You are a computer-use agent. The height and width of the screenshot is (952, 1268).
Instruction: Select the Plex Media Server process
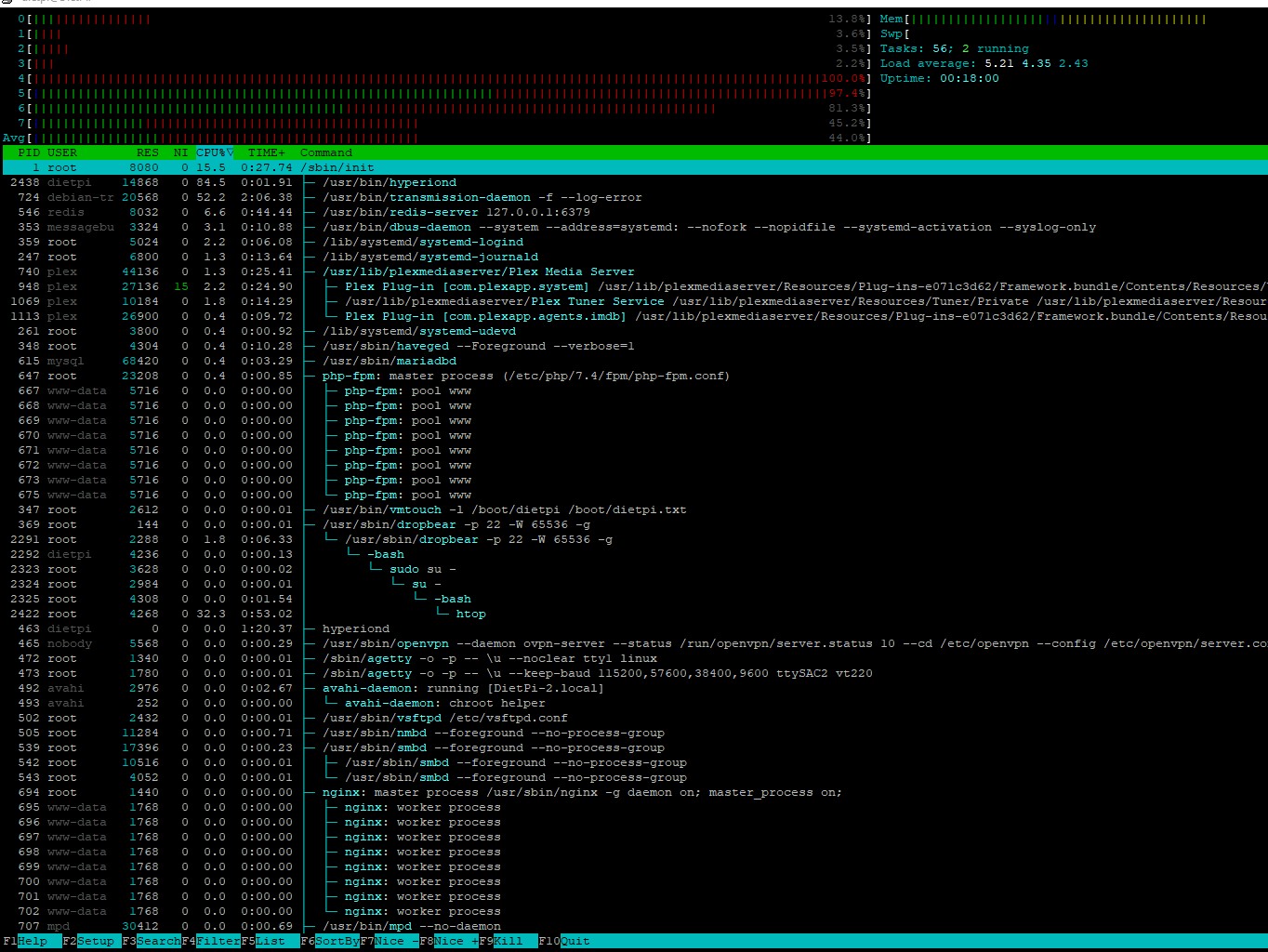(634, 271)
